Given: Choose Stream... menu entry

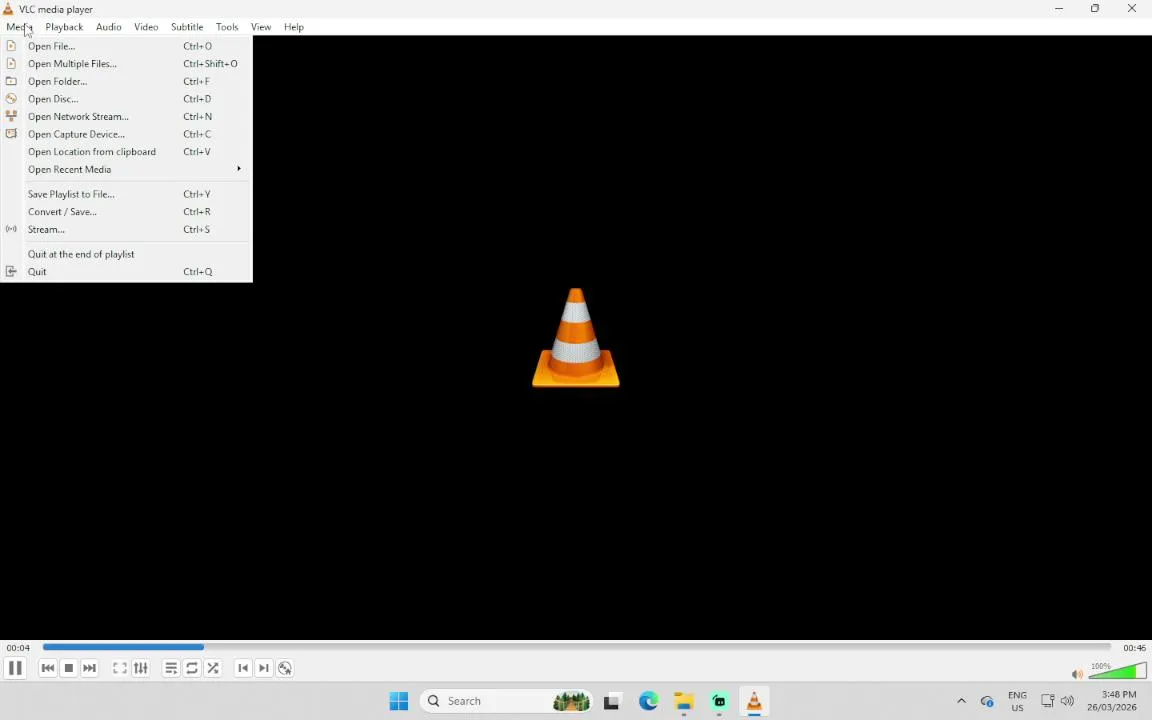Looking at the screenshot, I should tap(126, 230).
